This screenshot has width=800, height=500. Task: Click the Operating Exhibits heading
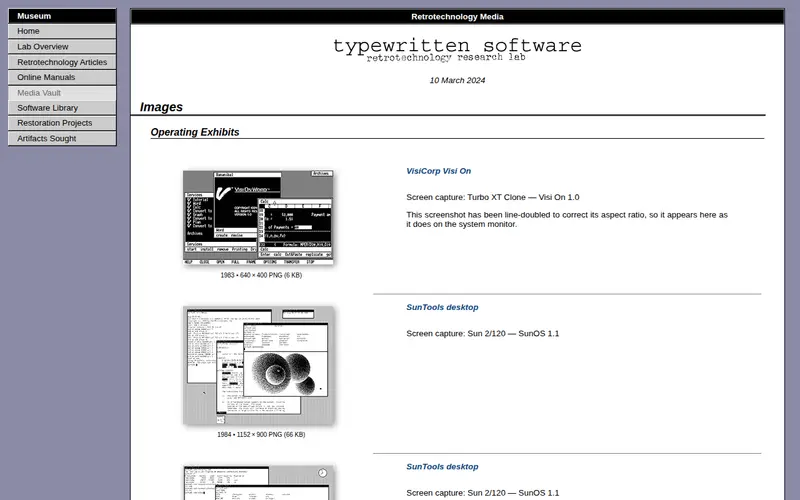pyautogui.click(x=195, y=132)
